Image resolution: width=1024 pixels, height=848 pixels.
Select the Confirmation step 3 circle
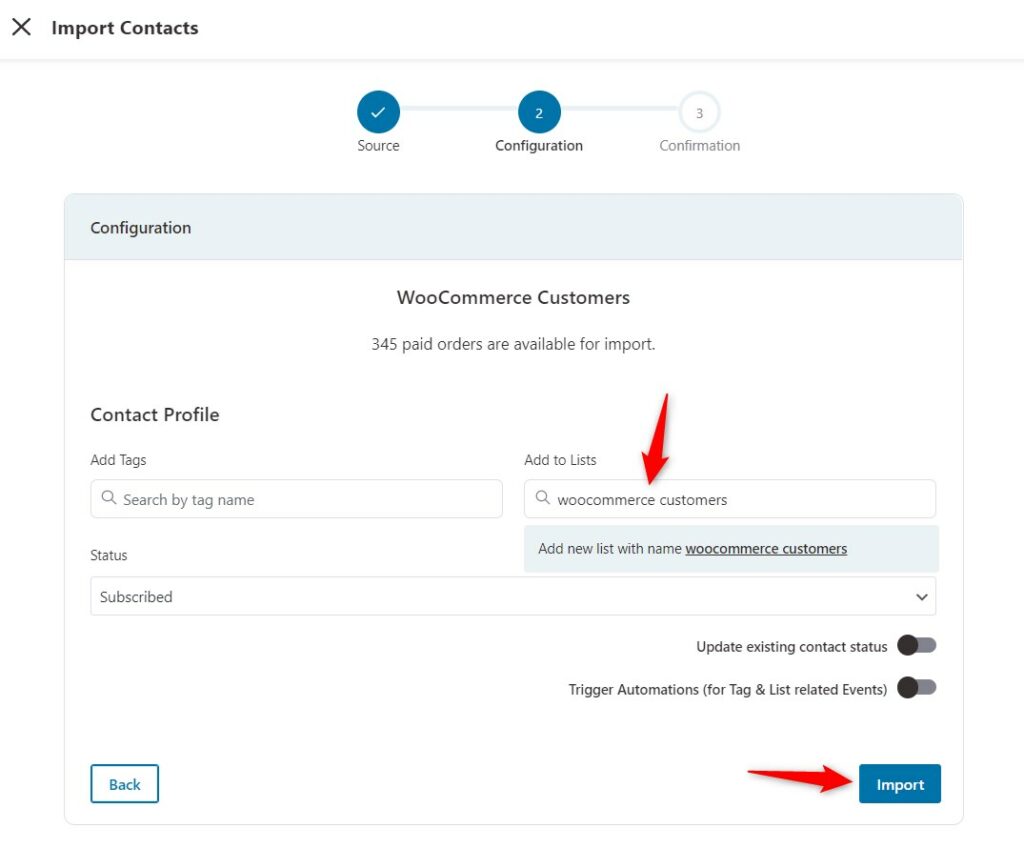(699, 112)
